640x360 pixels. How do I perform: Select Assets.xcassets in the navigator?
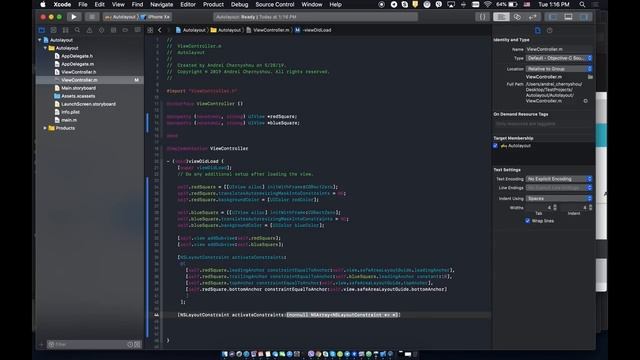tap(78, 96)
